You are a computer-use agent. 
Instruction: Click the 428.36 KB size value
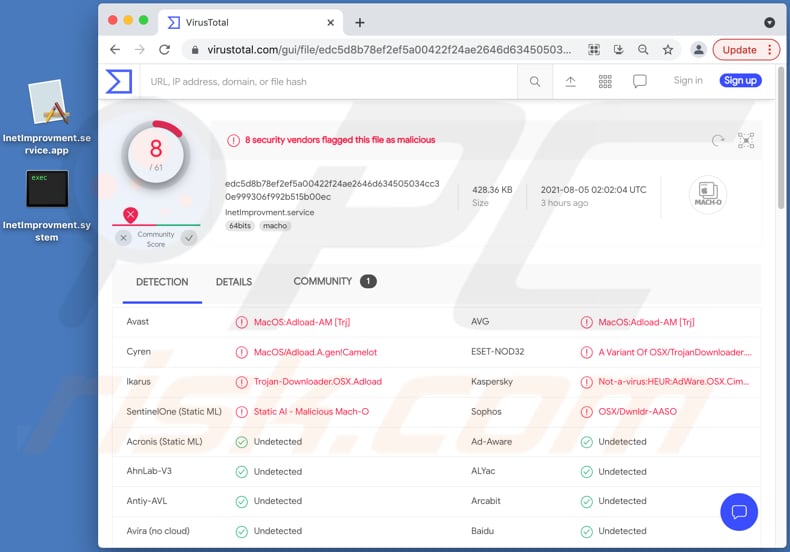pos(492,190)
